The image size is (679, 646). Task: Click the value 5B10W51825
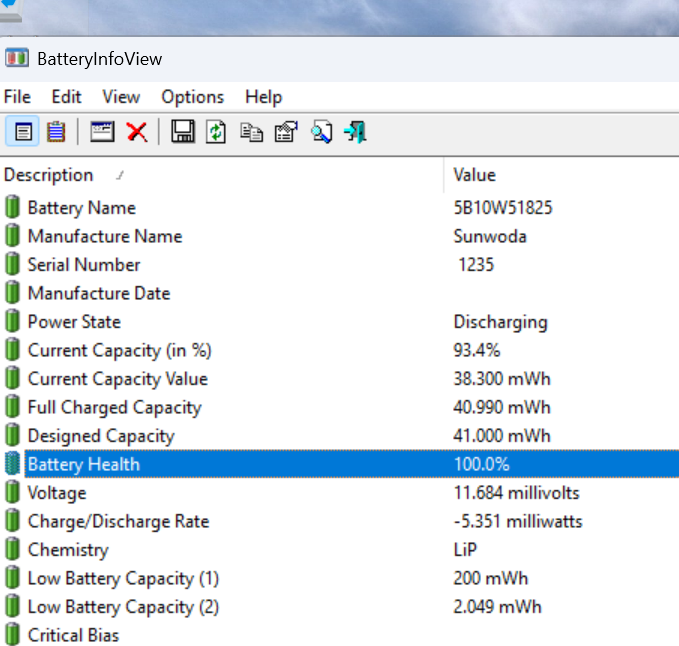[x=503, y=207]
